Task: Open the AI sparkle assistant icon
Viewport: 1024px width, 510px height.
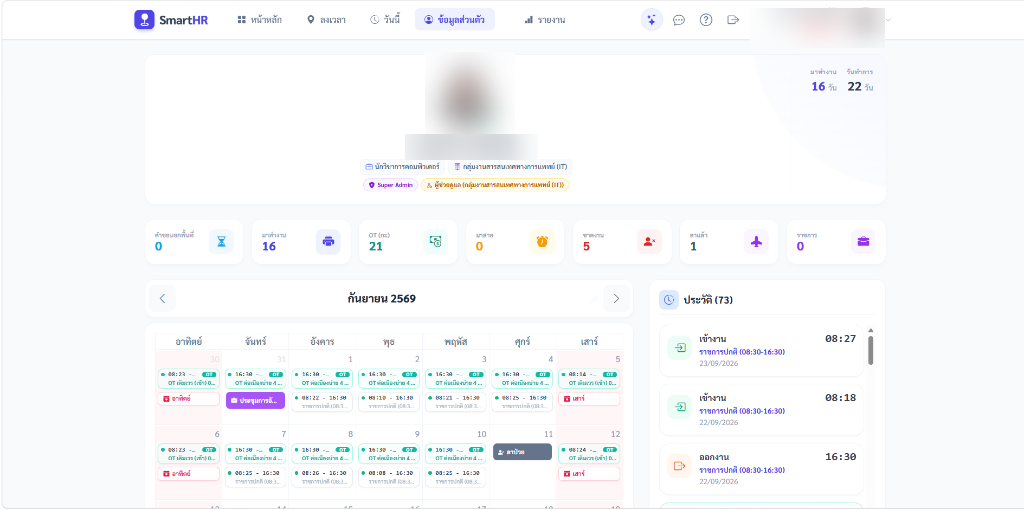Action: pyautogui.click(x=651, y=20)
